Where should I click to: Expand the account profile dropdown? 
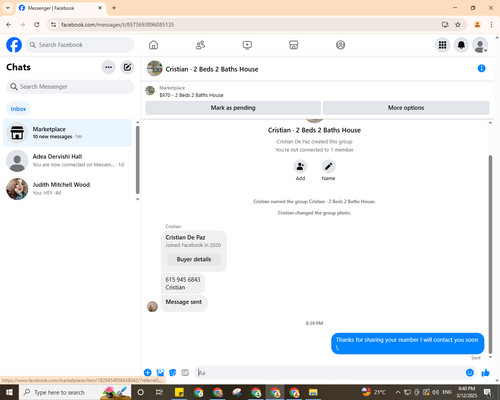pyautogui.click(x=480, y=45)
